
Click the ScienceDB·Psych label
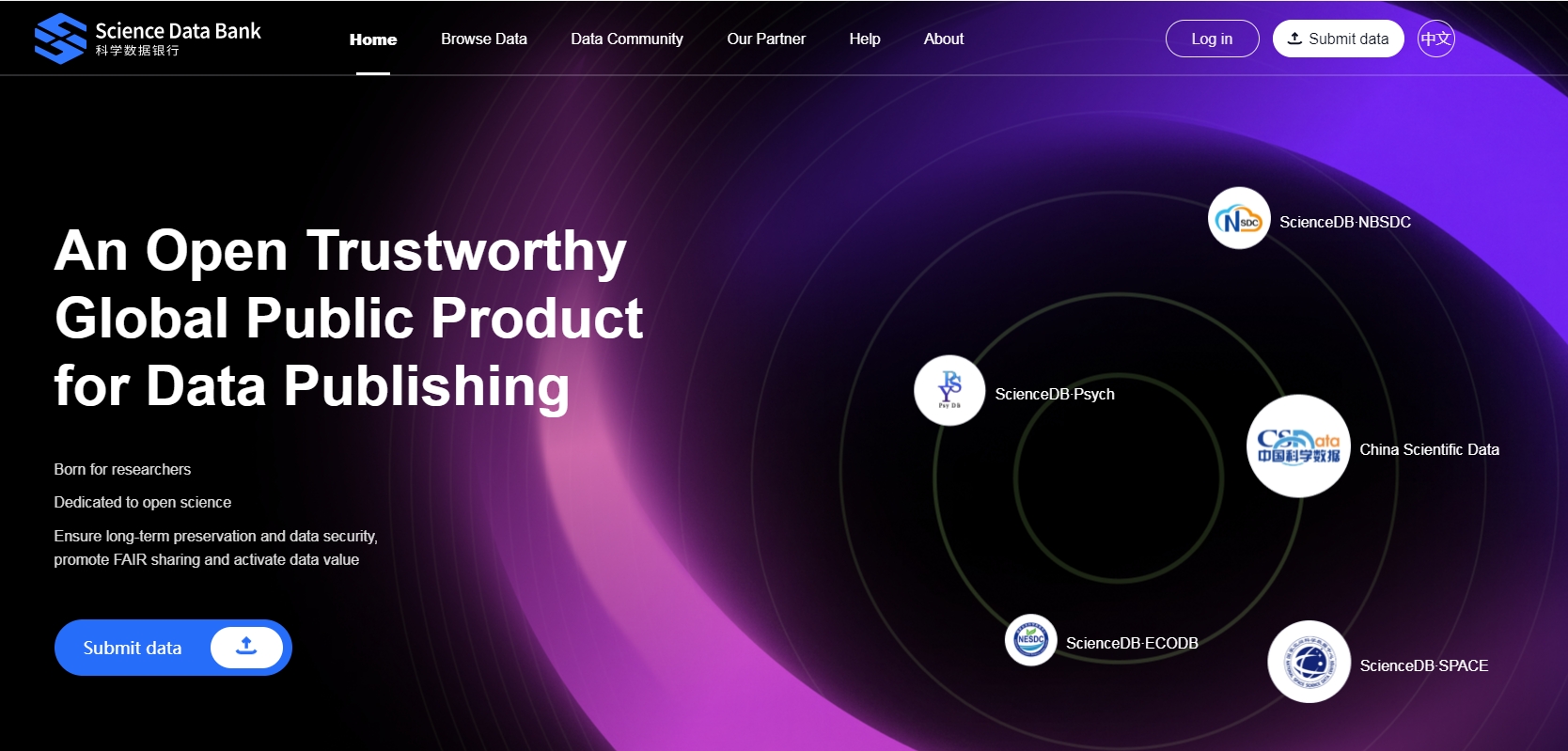click(1055, 394)
